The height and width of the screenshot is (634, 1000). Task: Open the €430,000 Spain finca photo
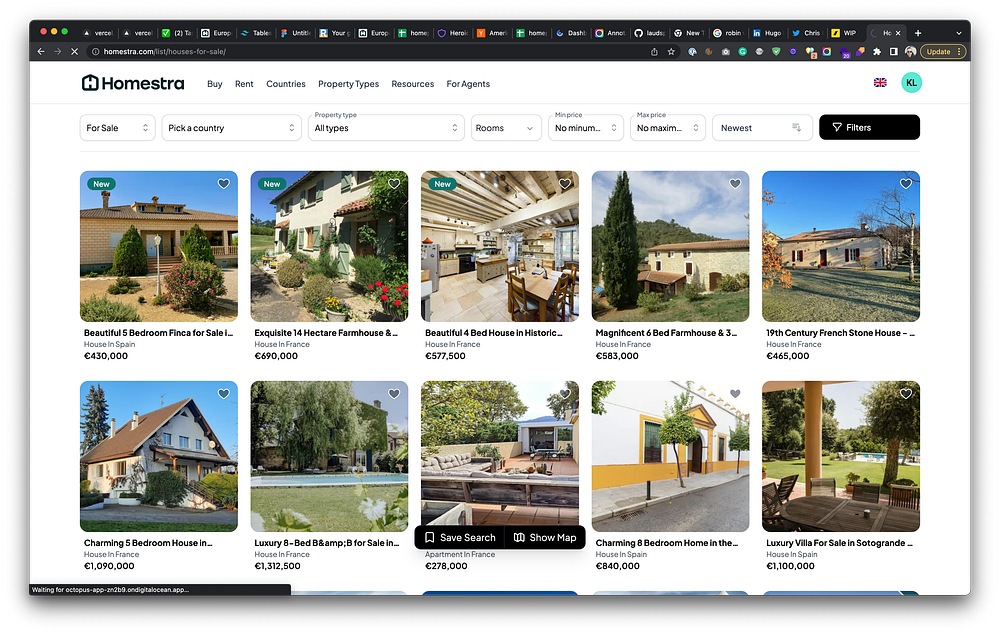159,246
